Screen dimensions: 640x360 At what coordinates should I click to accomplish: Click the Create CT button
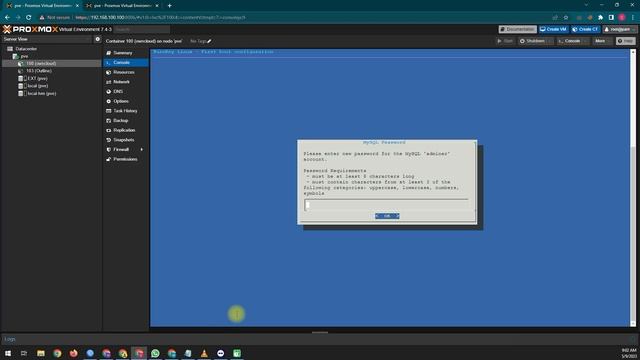(x=585, y=29)
